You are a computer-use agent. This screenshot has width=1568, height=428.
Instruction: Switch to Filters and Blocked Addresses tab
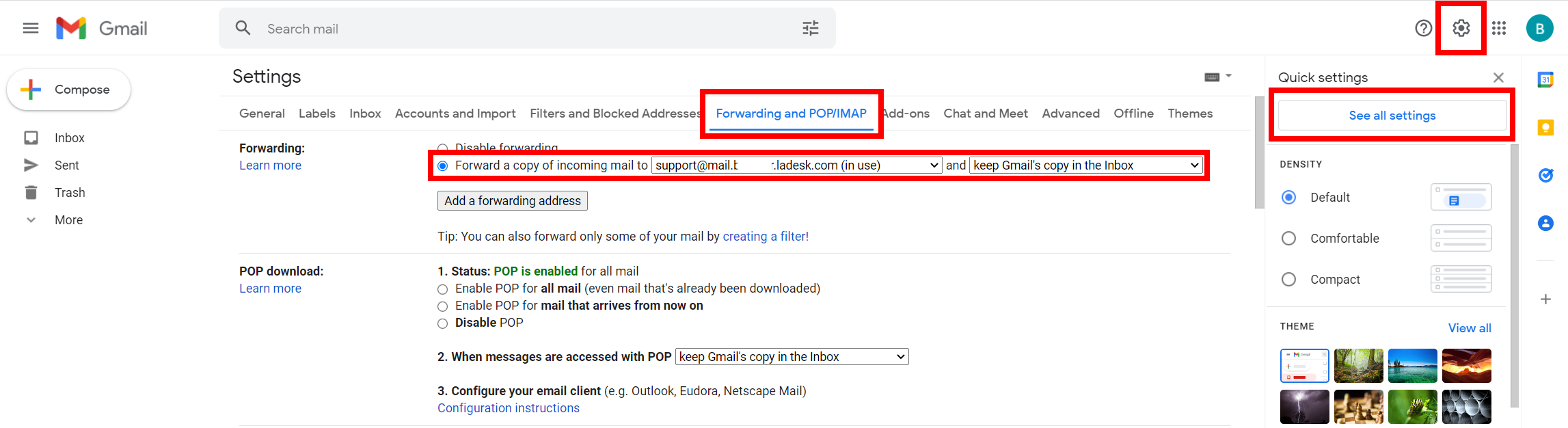[x=614, y=113]
